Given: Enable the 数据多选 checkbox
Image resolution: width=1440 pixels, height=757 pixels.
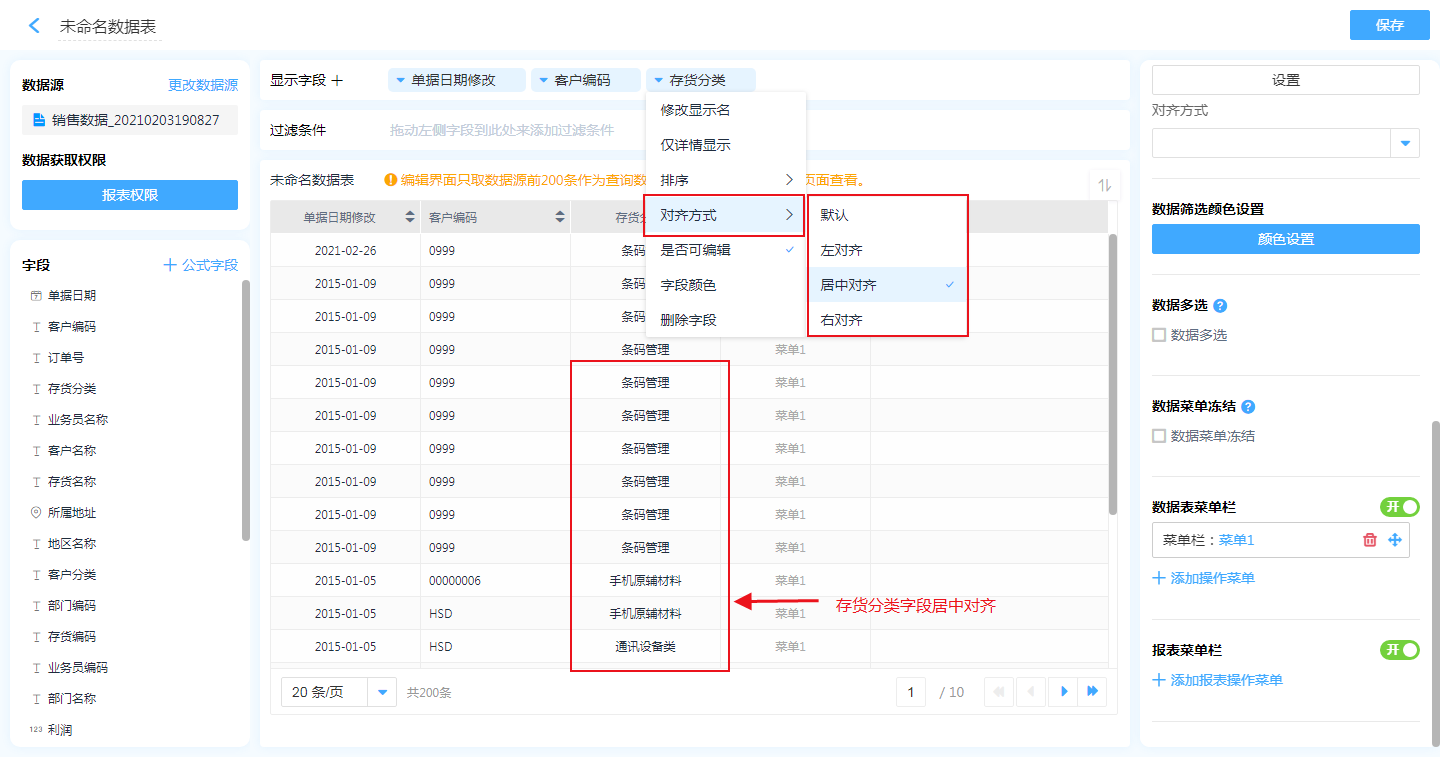Looking at the screenshot, I should 1159,335.
